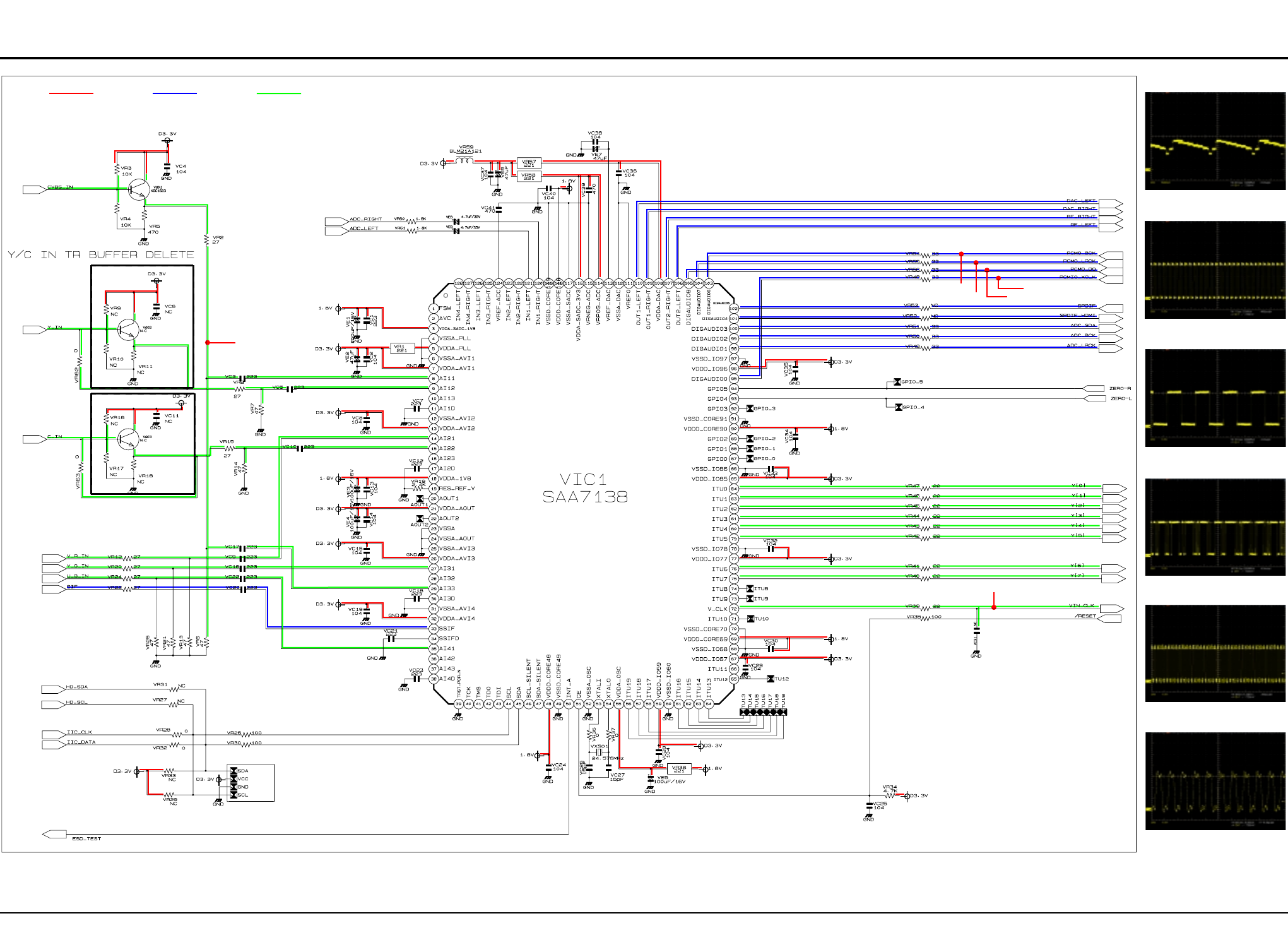Click the C_IN input connector symbol
The width and height of the screenshot is (1288, 940).
coord(33,439)
